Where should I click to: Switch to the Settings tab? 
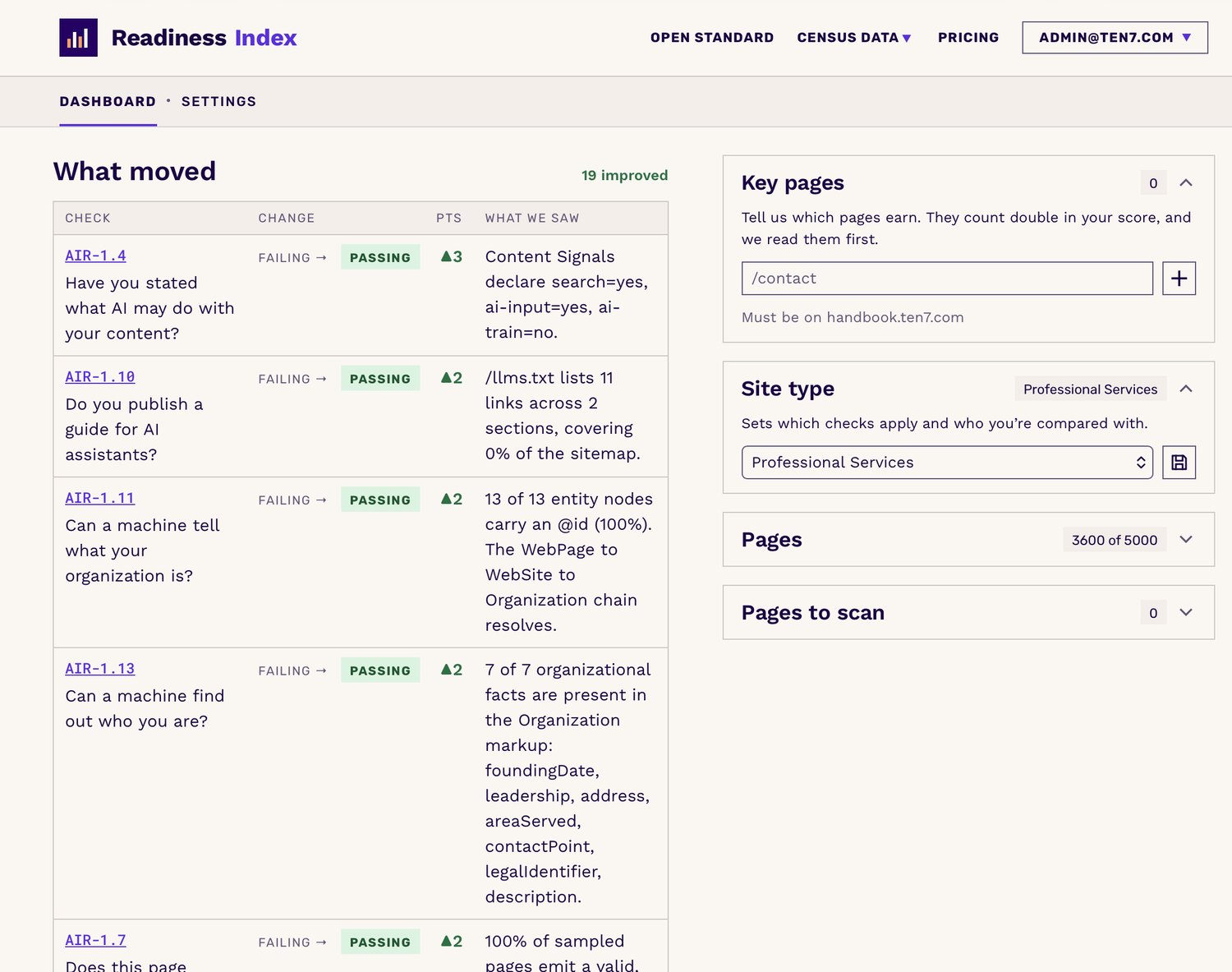pyautogui.click(x=219, y=101)
